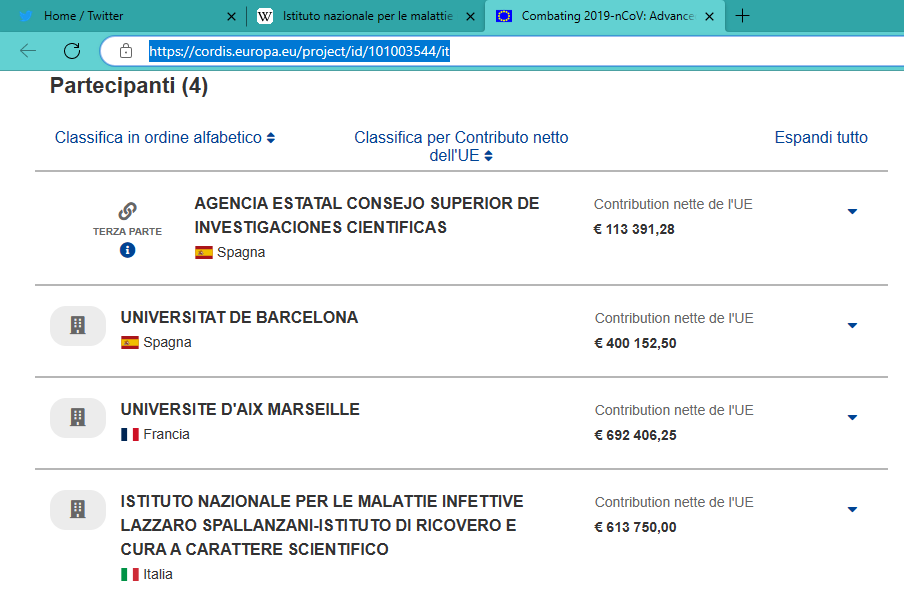Select the AGENCIA ESTATAL CONSEJO SUPERIOR organization name
Image resolution: width=904 pixels, height=616 pixels.
367,215
